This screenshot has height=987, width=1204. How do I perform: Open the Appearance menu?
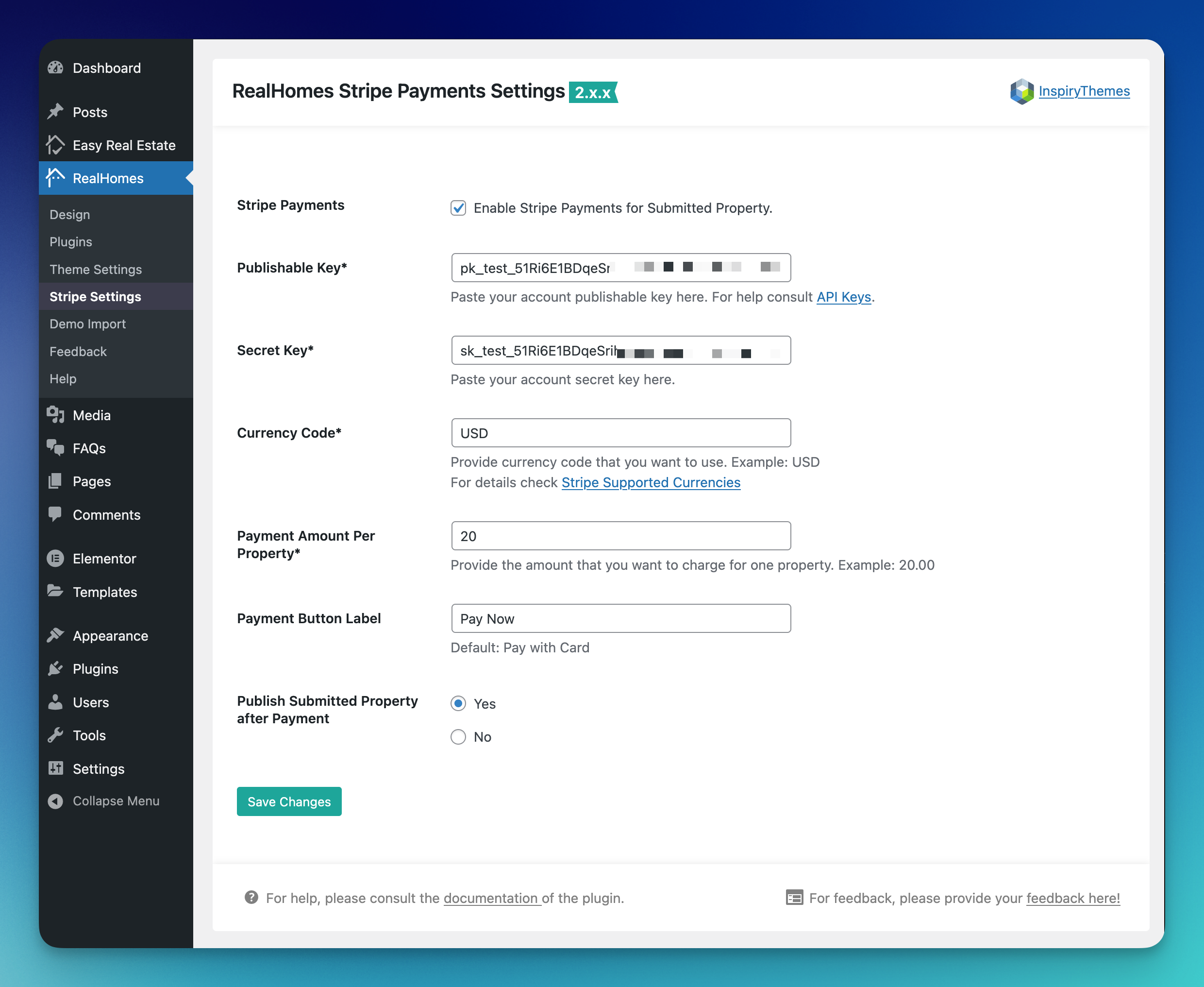(116, 636)
